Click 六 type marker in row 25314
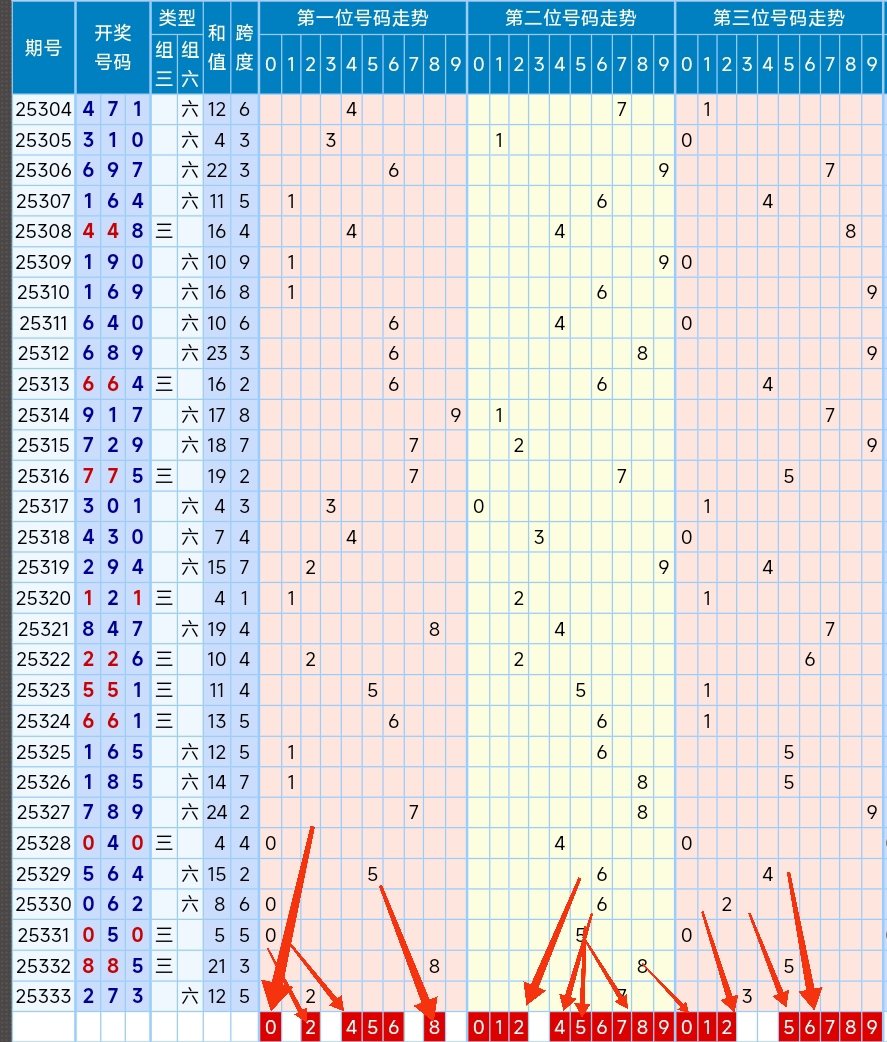The width and height of the screenshot is (887, 1042). click(190, 415)
